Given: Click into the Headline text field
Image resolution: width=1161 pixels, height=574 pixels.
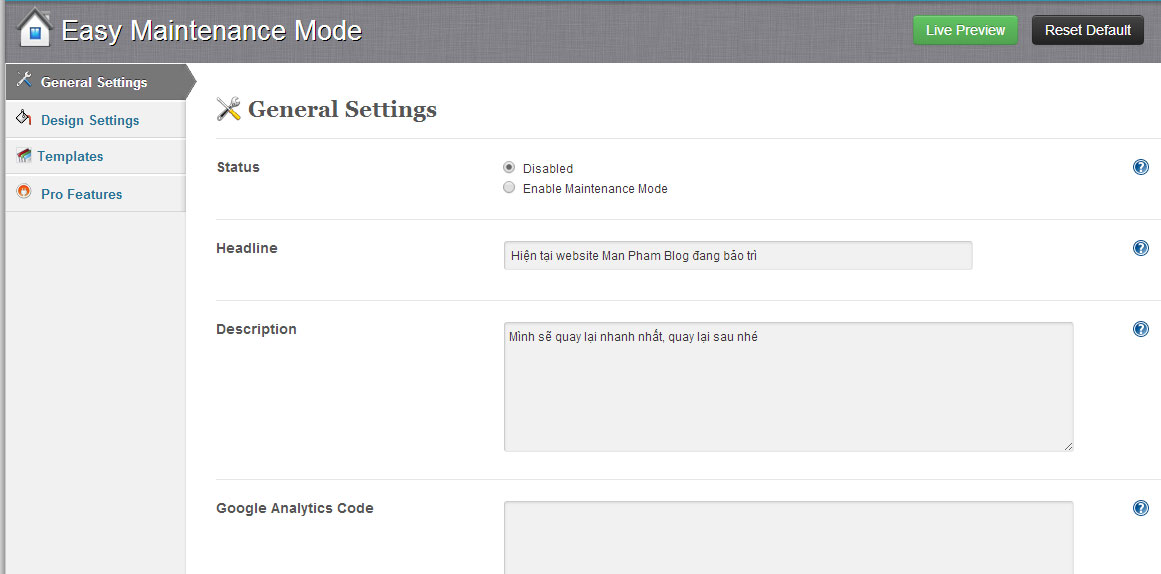Looking at the screenshot, I should (737, 256).
